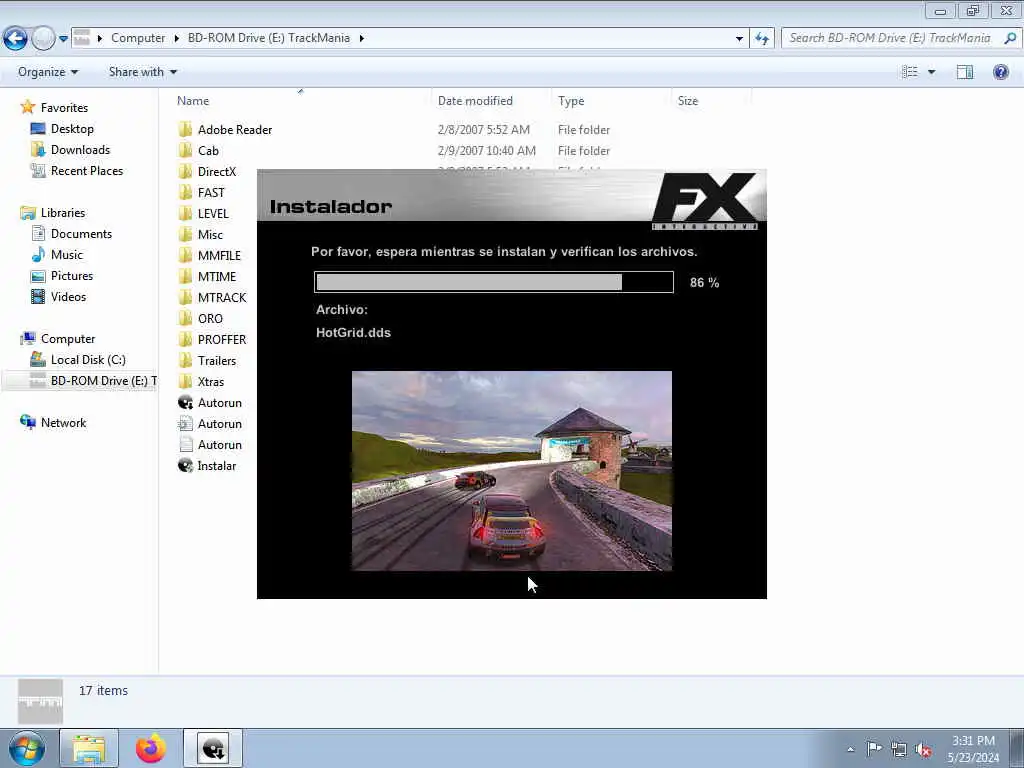Expand the arrow after the TrackMania breadcrumb

coord(361,39)
